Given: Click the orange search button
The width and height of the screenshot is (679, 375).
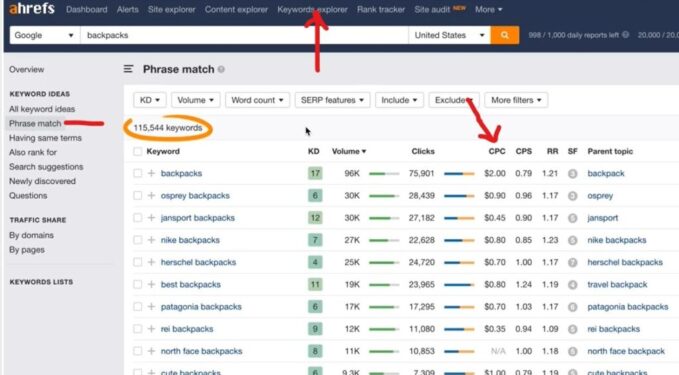Looking at the screenshot, I should point(504,35).
